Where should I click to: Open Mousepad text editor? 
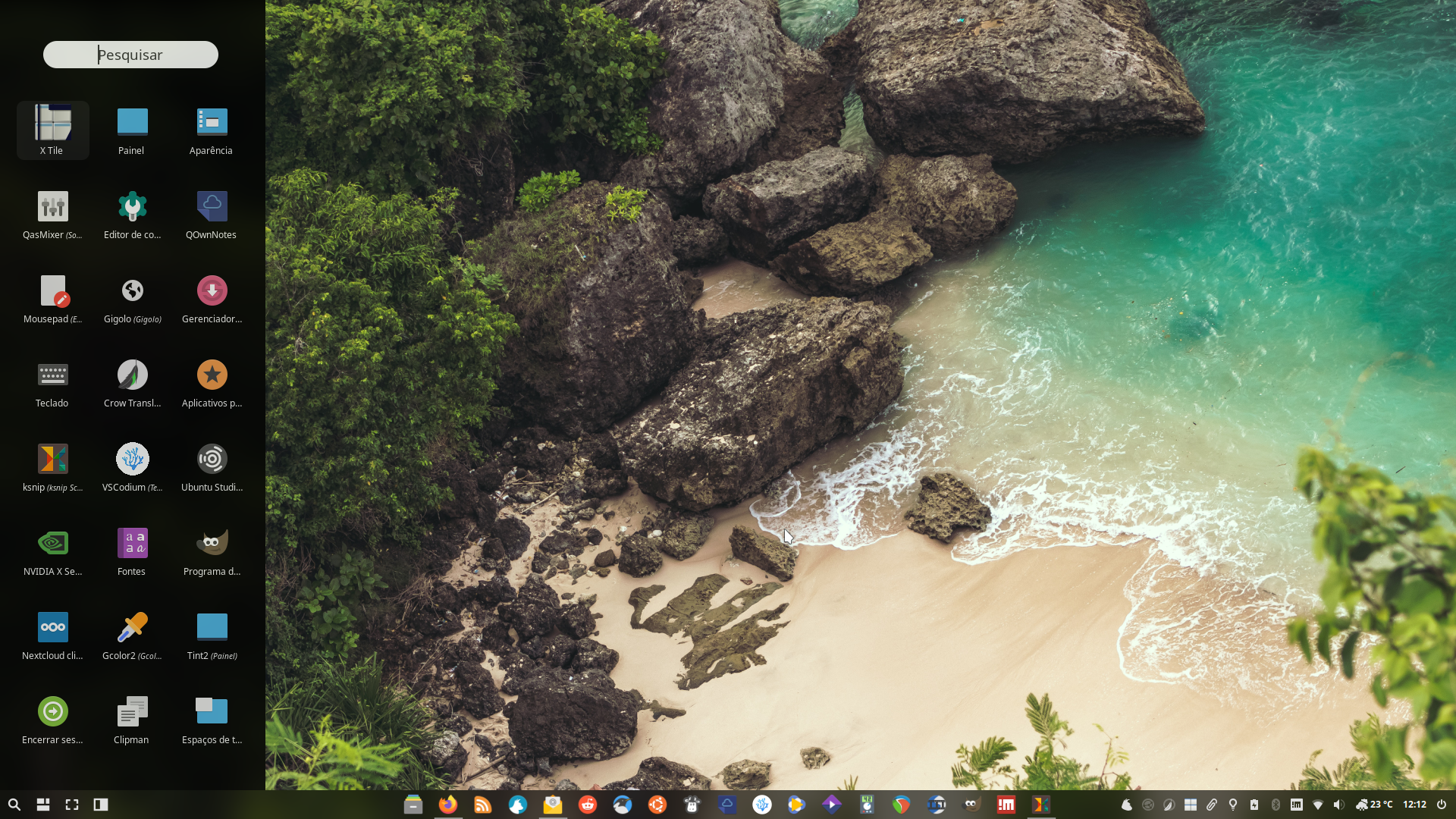click(x=52, y=298)
